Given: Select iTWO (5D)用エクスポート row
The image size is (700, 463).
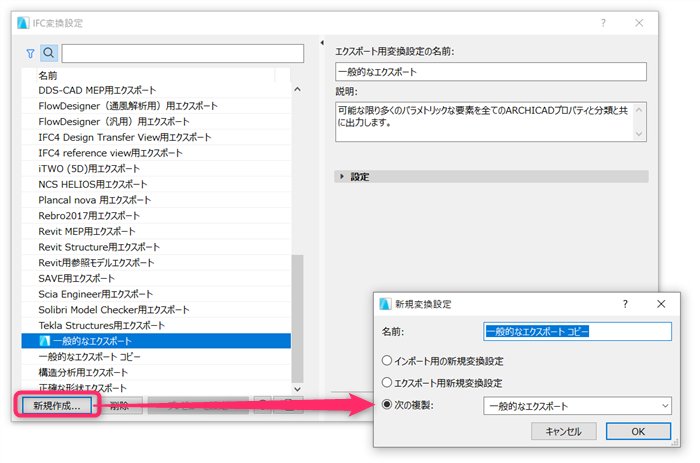Looking at the screenshot, I should tap(156, 168).
